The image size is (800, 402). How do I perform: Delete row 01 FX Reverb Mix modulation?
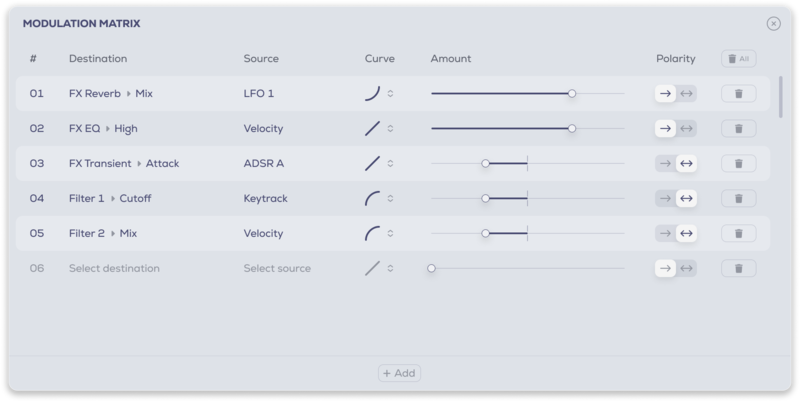(738, 94)
